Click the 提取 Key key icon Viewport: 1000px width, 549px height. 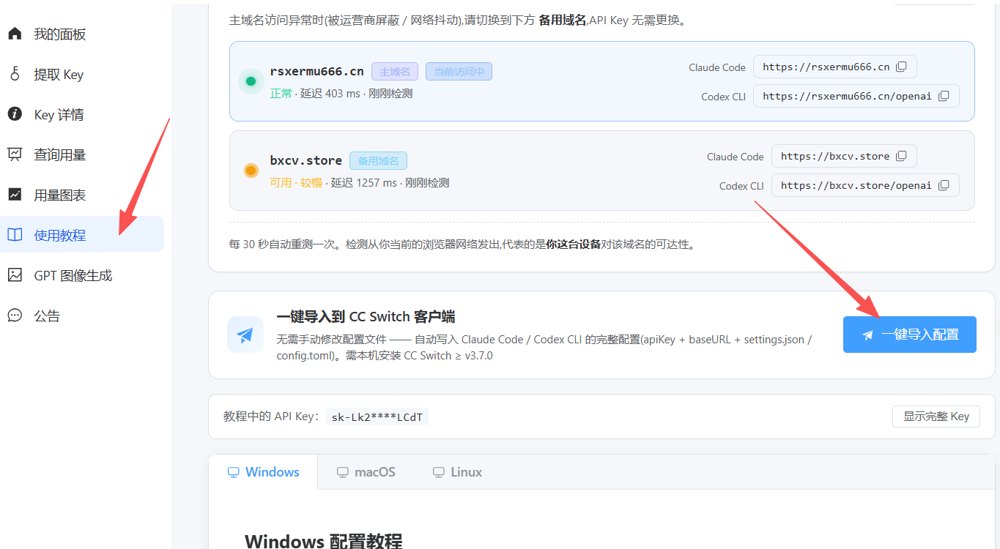pos(15,74)
